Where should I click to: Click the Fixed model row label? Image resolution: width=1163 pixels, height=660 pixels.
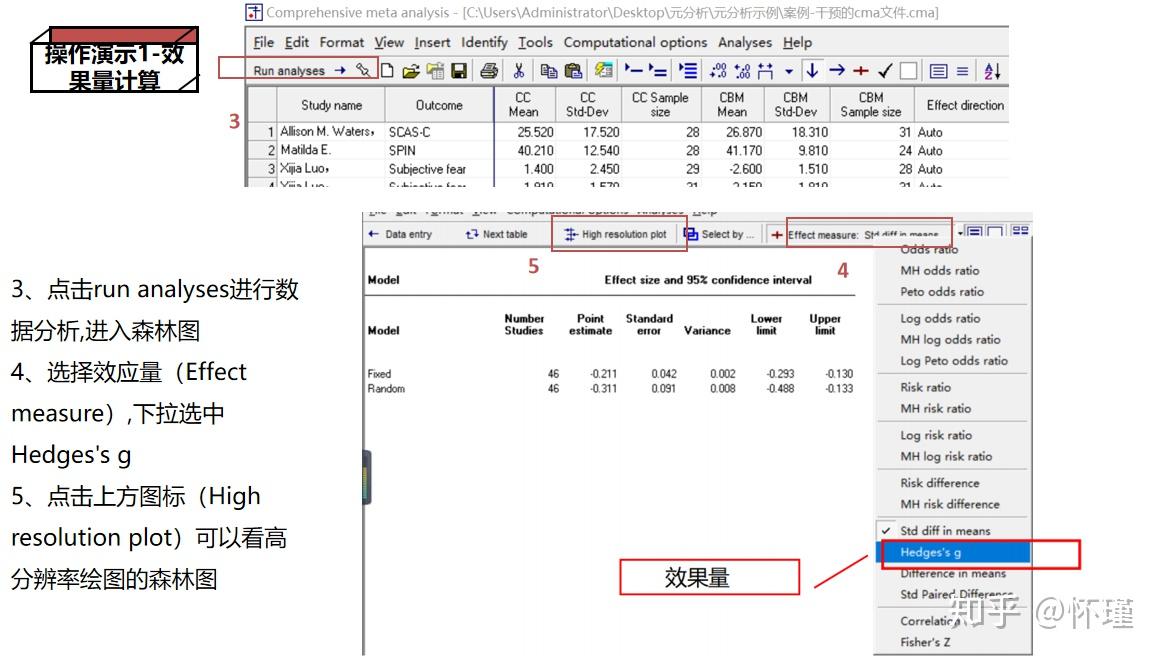[x=379, y=374]
